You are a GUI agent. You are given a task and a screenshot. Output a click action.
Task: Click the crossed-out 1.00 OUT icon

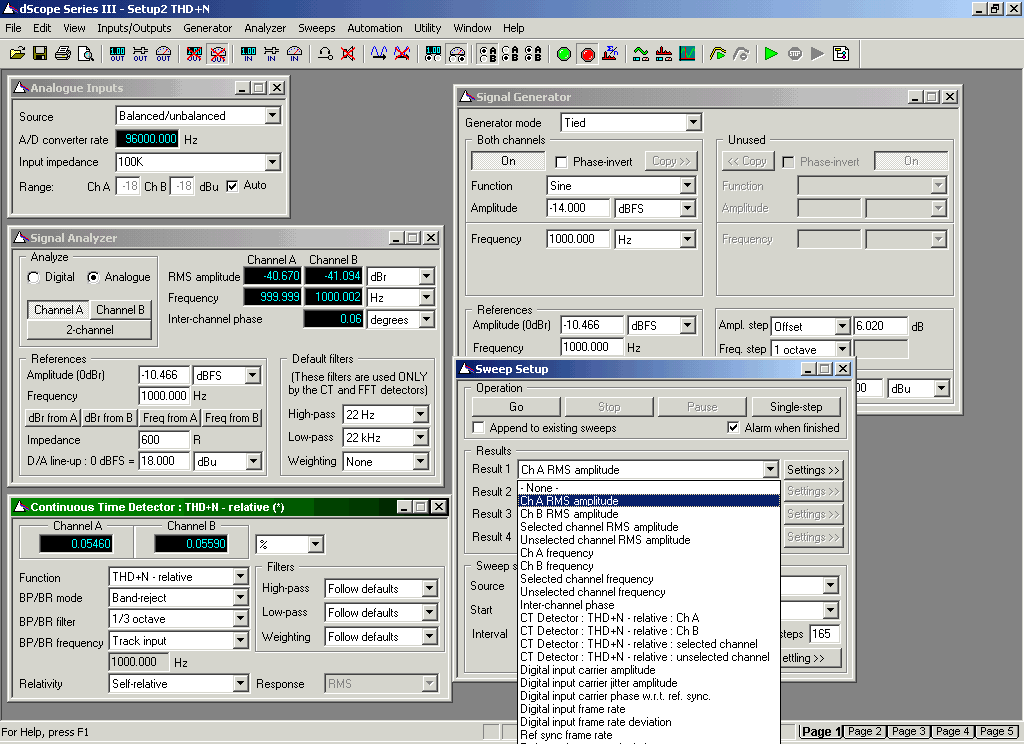point(195,54)
